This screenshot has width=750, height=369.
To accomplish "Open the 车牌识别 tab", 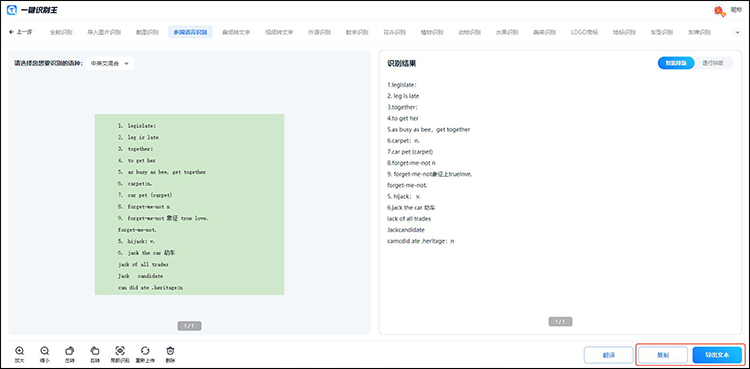I will [x=699, y=33].
